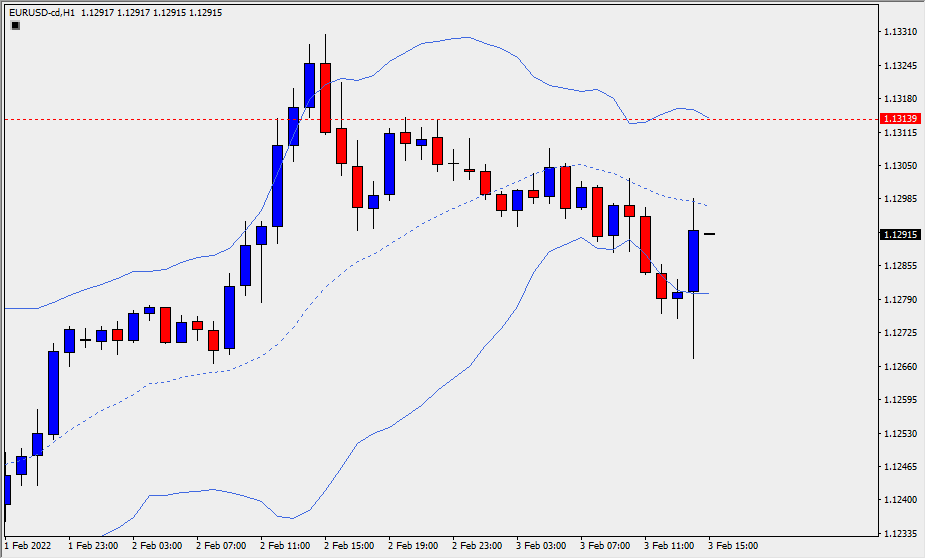Click the small black square below the chart title
Viewport: 926px width, 559px height.
click(15, 26)
